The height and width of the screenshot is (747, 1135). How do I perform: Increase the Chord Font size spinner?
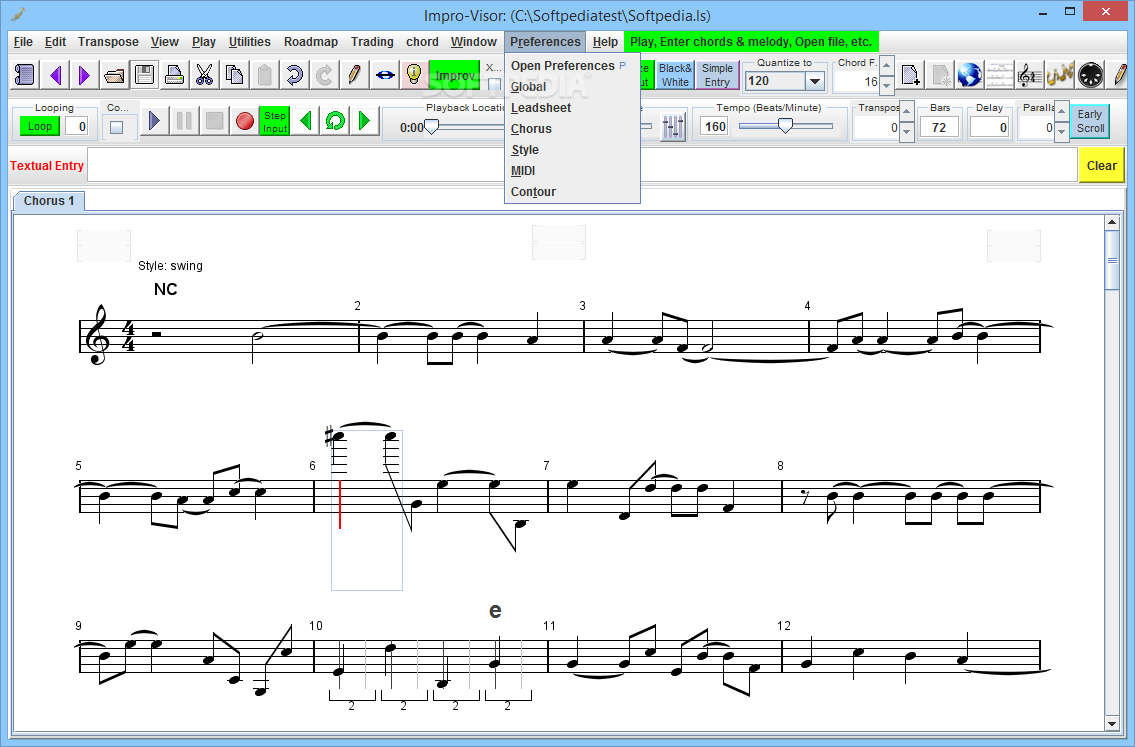(887, 67)
